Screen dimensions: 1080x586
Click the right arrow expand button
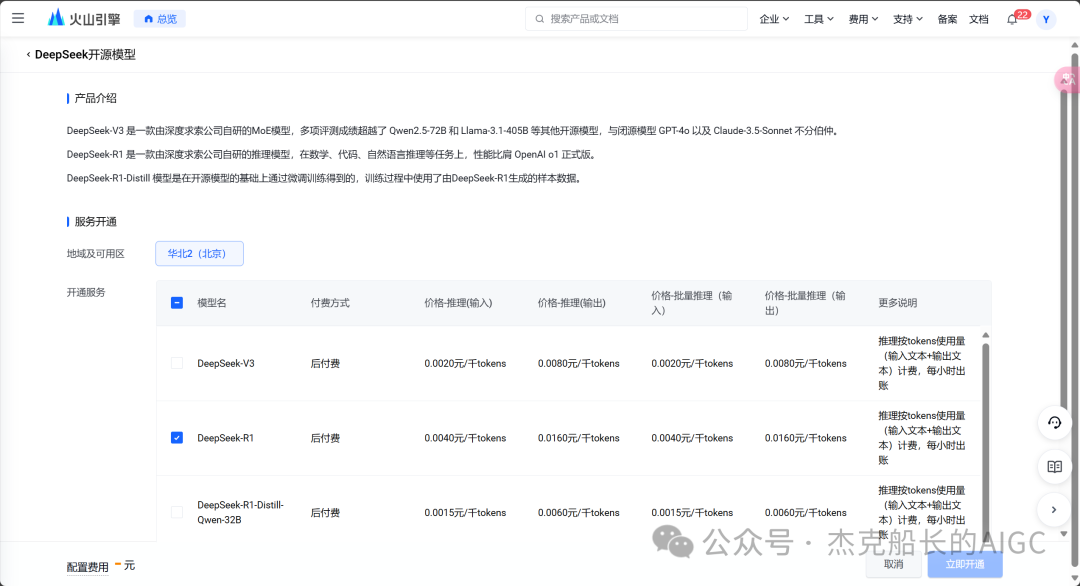[1055, 510]
